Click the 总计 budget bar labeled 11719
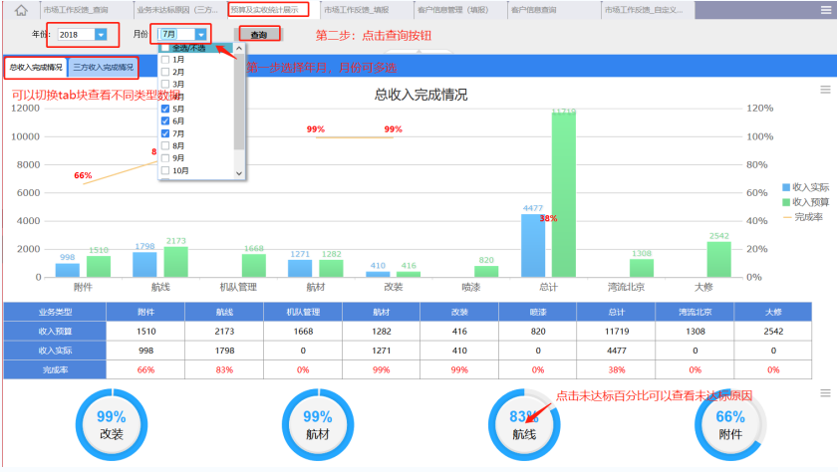The height and width of the screenshot is (472, 838). point(564,195)
